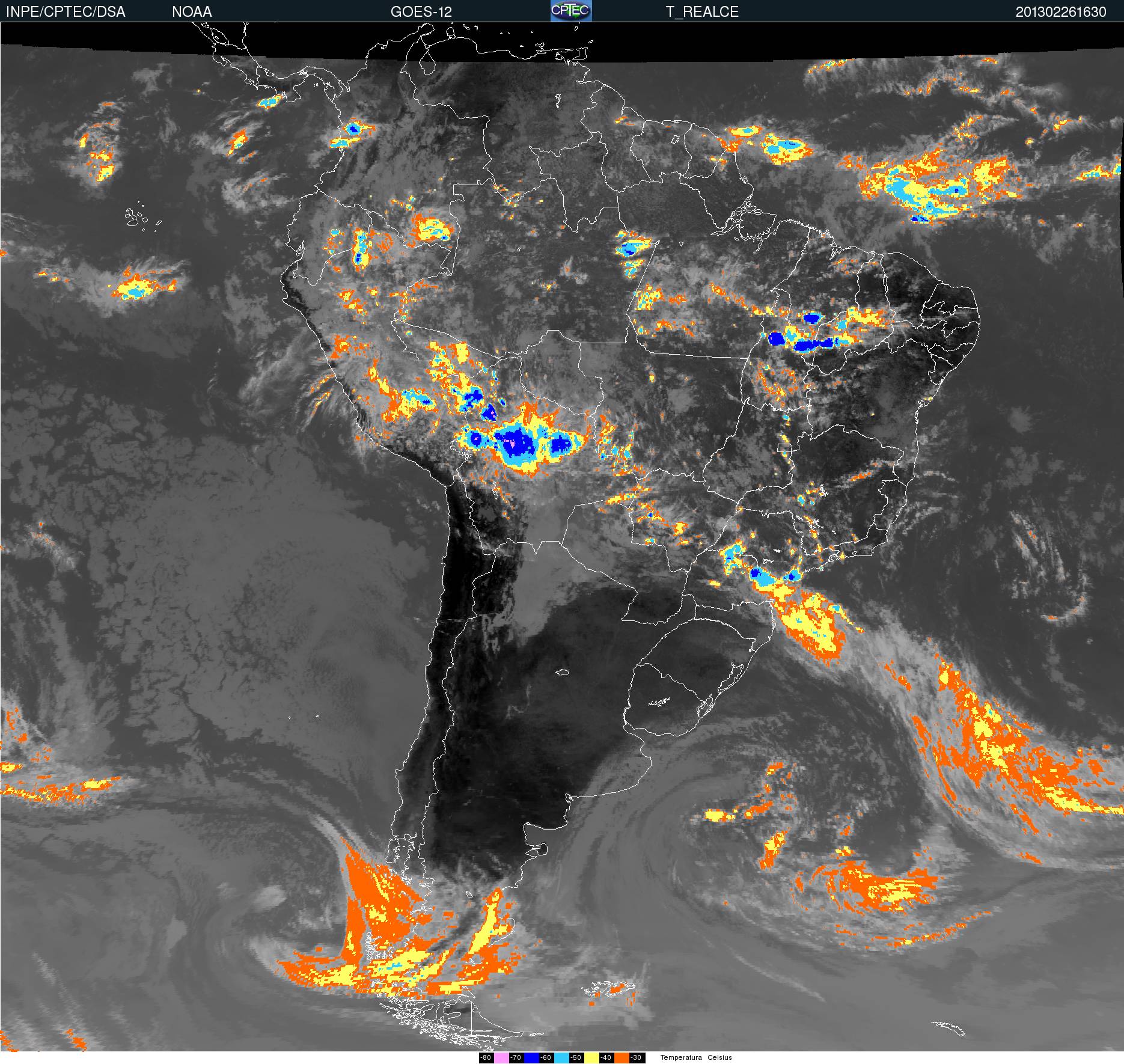Screen dimensions: 1124x1064
Task: Click the GOES-12 satellite label
Action: tap(421, 12)
